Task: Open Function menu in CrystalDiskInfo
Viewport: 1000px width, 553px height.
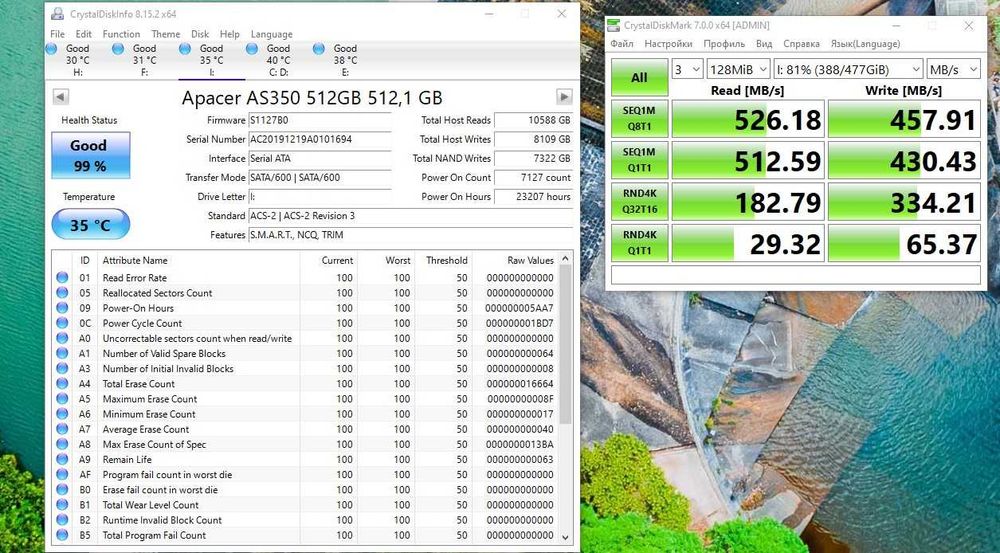Action: pyautogui.click(x=121, y=34)
